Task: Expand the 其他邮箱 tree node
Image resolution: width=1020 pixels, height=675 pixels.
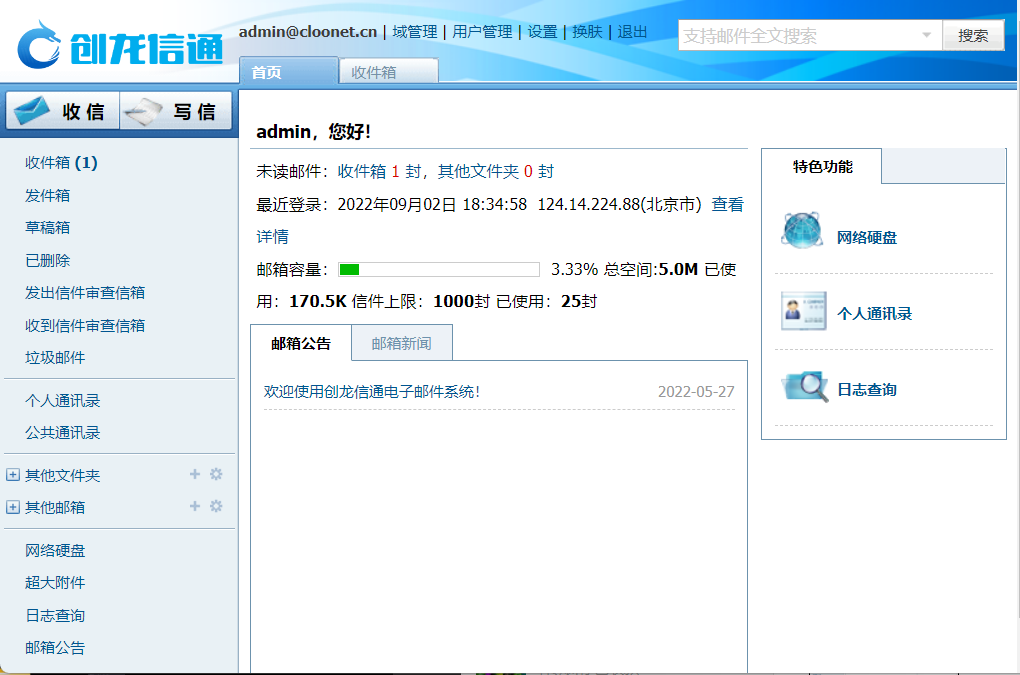Action: pyautogui.click(x=13, y=507)
